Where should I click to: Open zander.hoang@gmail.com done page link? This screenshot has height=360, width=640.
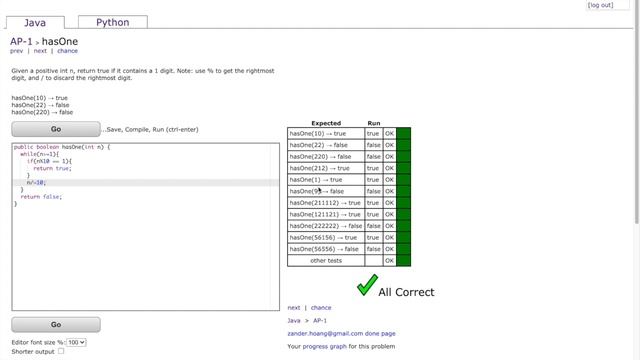[x=341, y=333]
